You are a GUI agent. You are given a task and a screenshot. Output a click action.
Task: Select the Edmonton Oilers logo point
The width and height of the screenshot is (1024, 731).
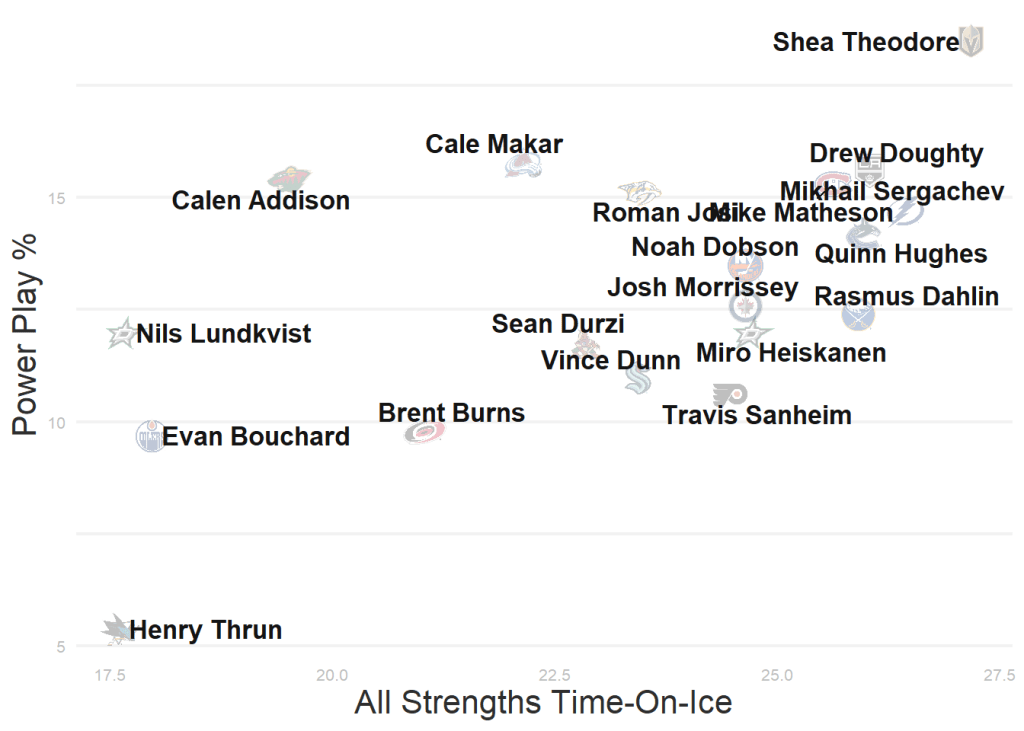tap(151, 436)
